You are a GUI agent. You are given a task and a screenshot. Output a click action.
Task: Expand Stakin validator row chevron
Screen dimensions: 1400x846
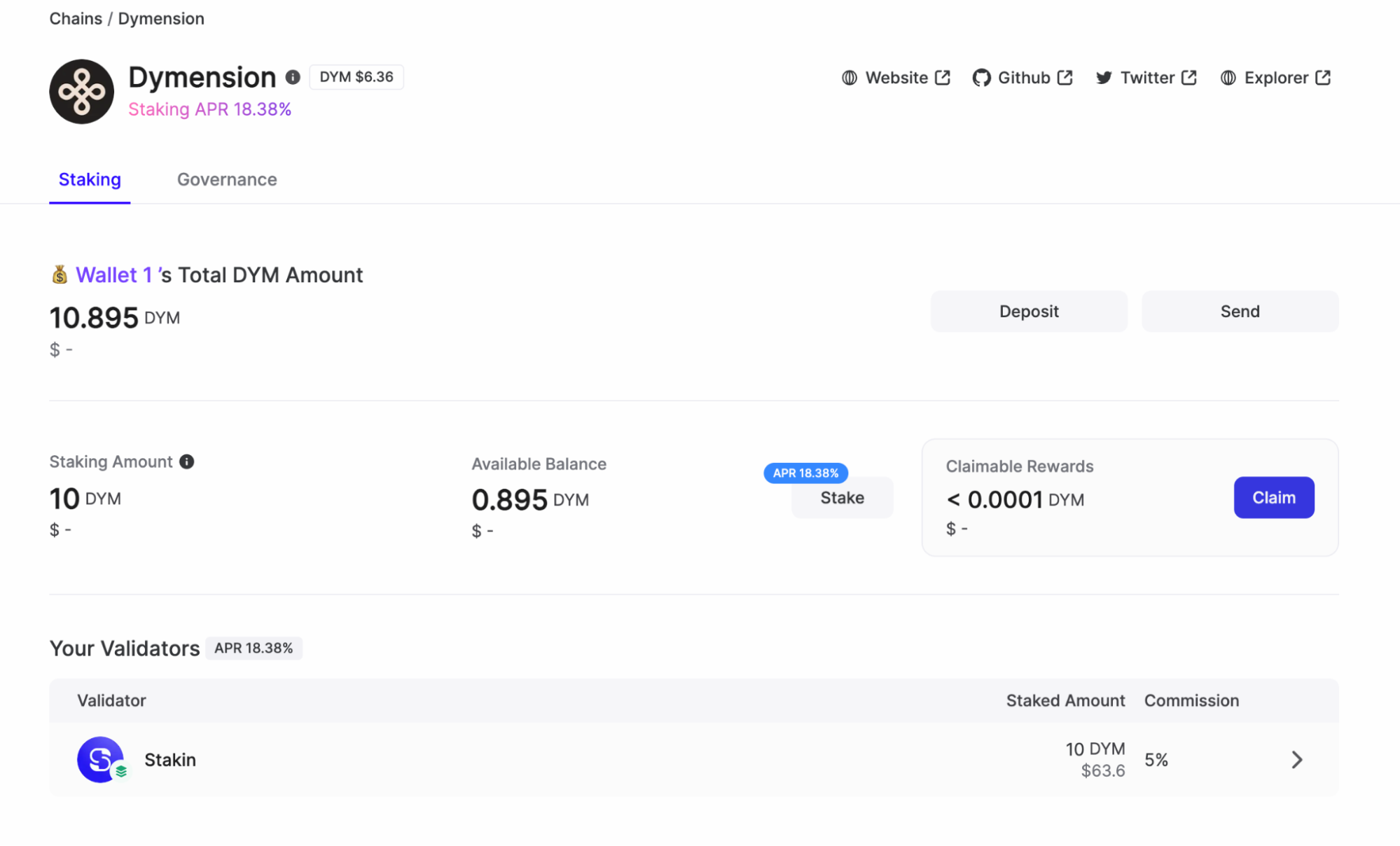click(1296, 760)
